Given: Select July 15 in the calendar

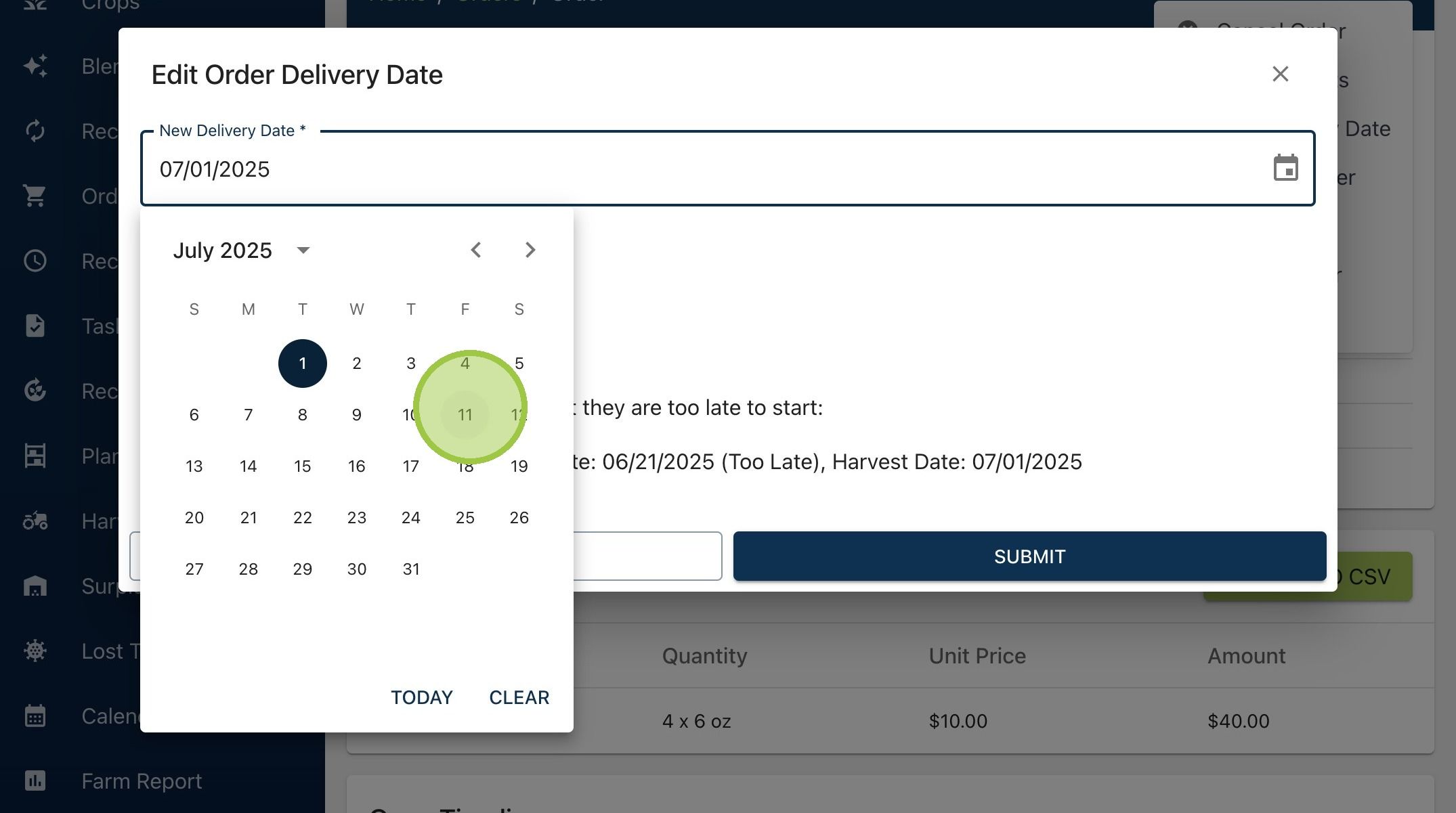Looking at the screenshot, I should pos(303,466).
